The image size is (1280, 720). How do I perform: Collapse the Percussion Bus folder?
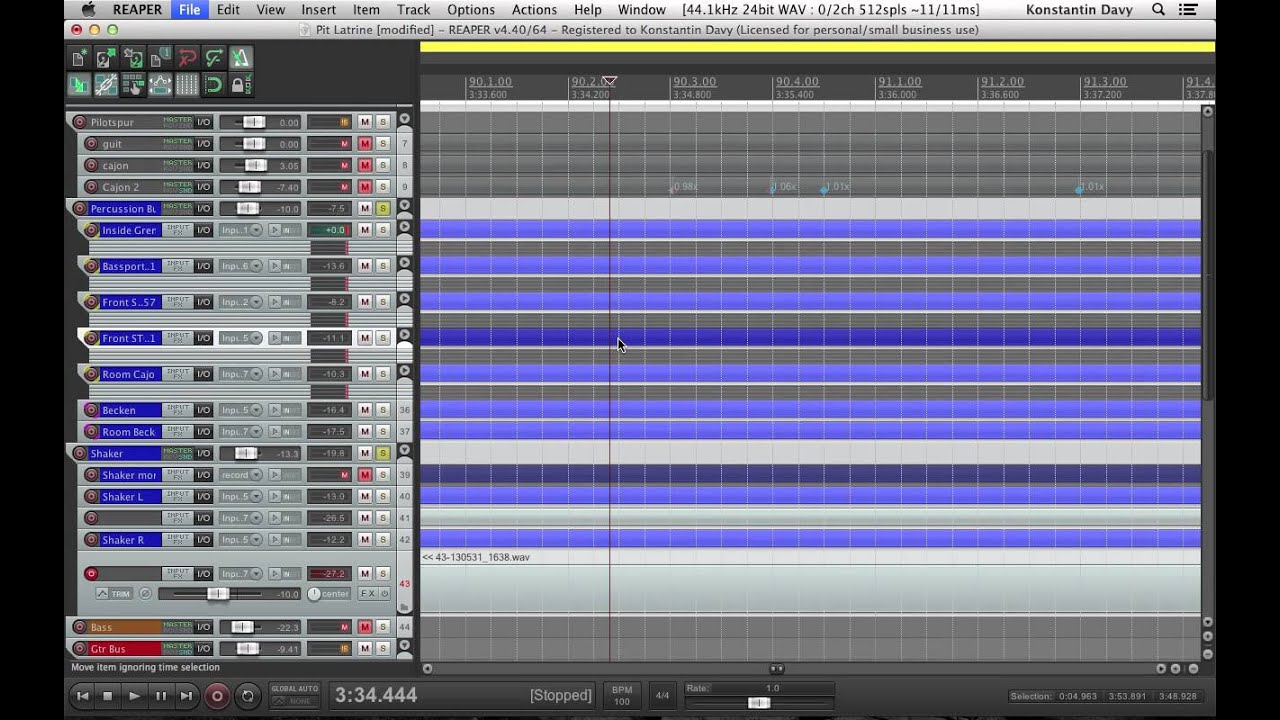404,205
